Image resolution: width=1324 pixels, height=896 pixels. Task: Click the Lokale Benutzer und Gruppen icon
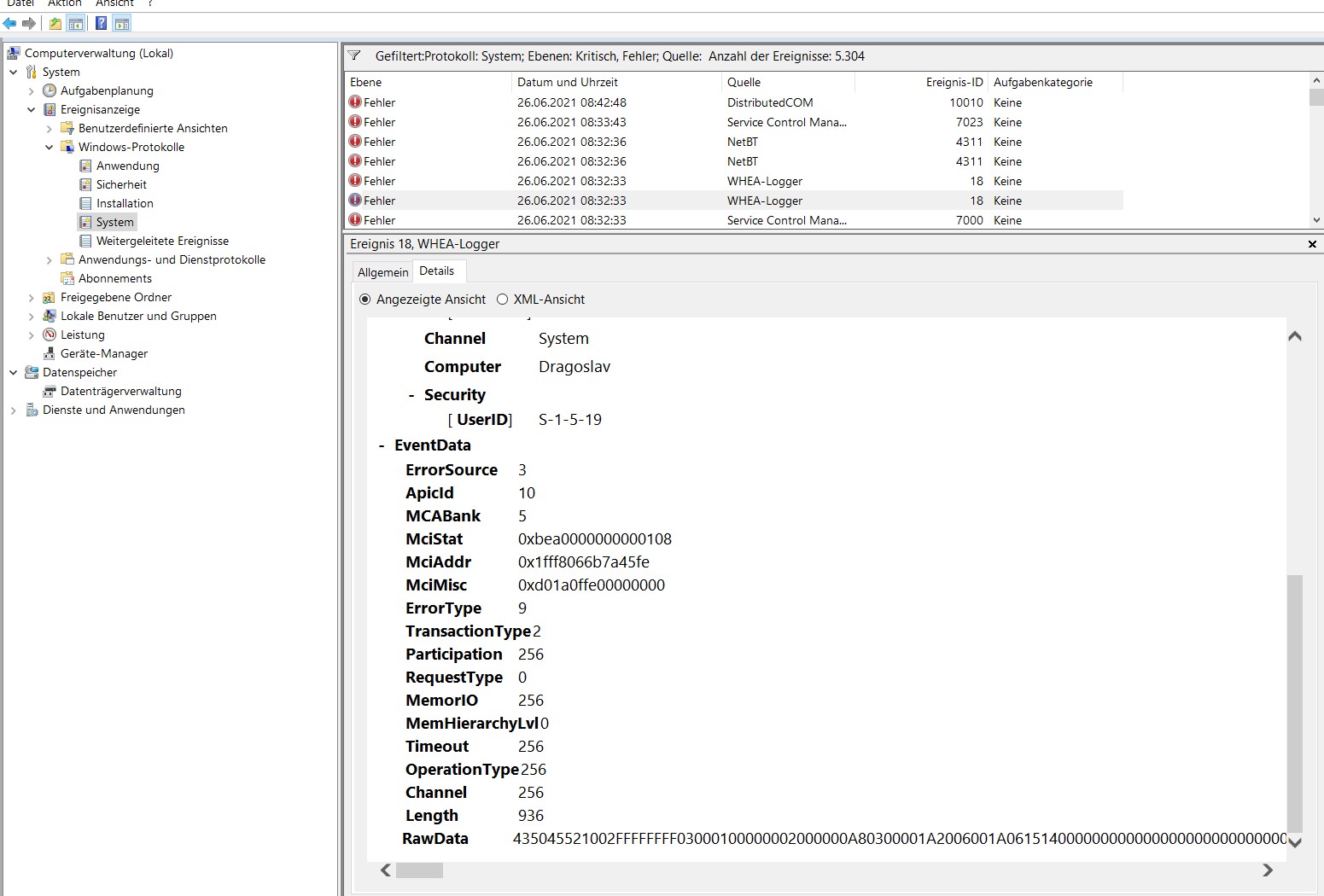point(50,316)
